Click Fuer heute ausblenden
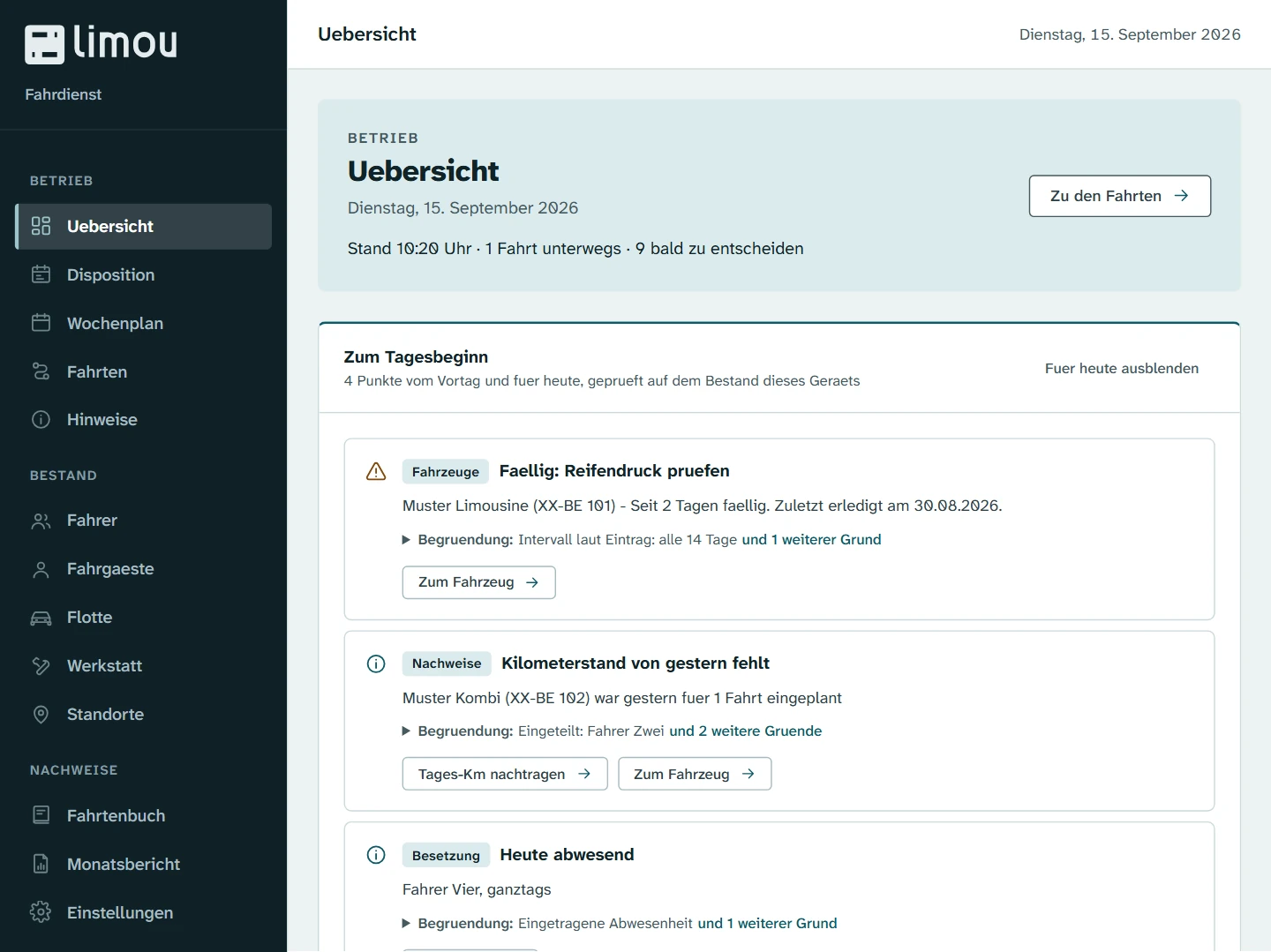 click(x=1122, y=368)
